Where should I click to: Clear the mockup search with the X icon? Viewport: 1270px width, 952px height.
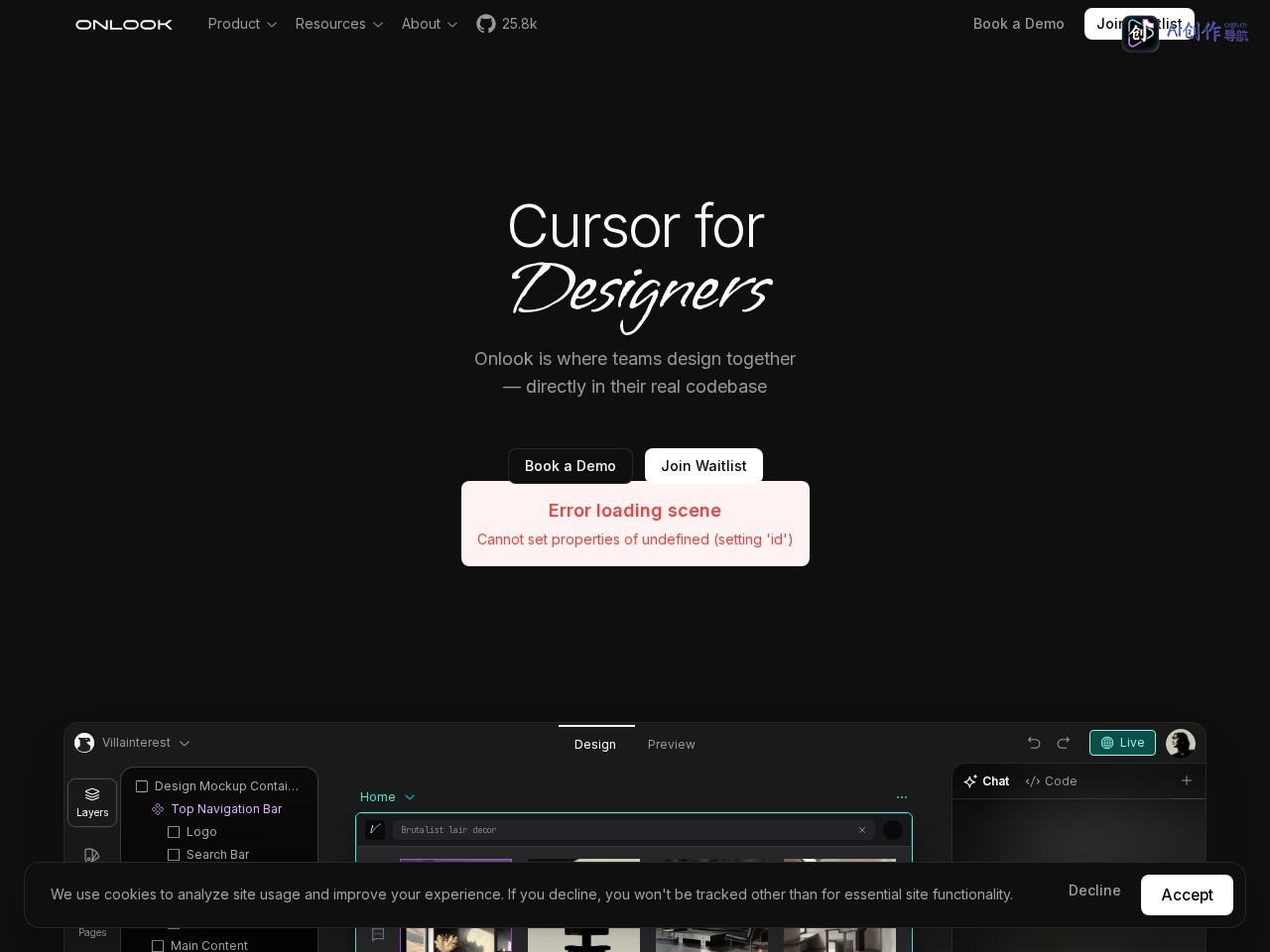tap(862, 830)
